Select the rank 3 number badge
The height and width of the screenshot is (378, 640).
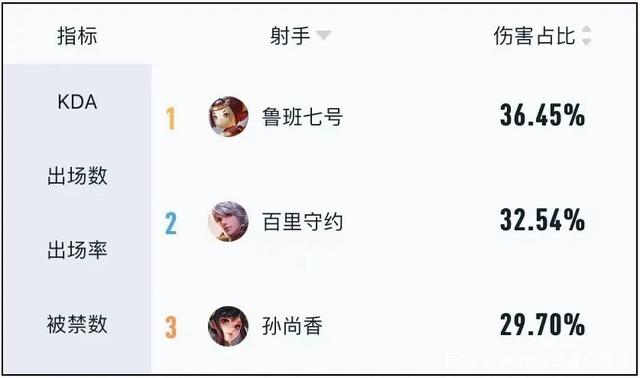coord(171,327)
